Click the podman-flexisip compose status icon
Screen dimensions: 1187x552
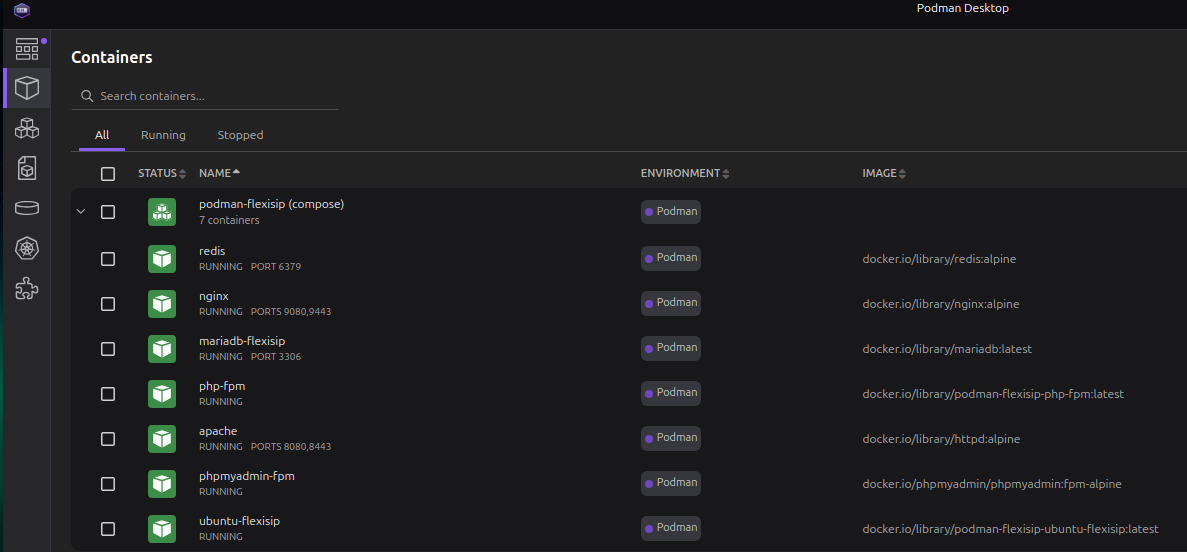161,212
